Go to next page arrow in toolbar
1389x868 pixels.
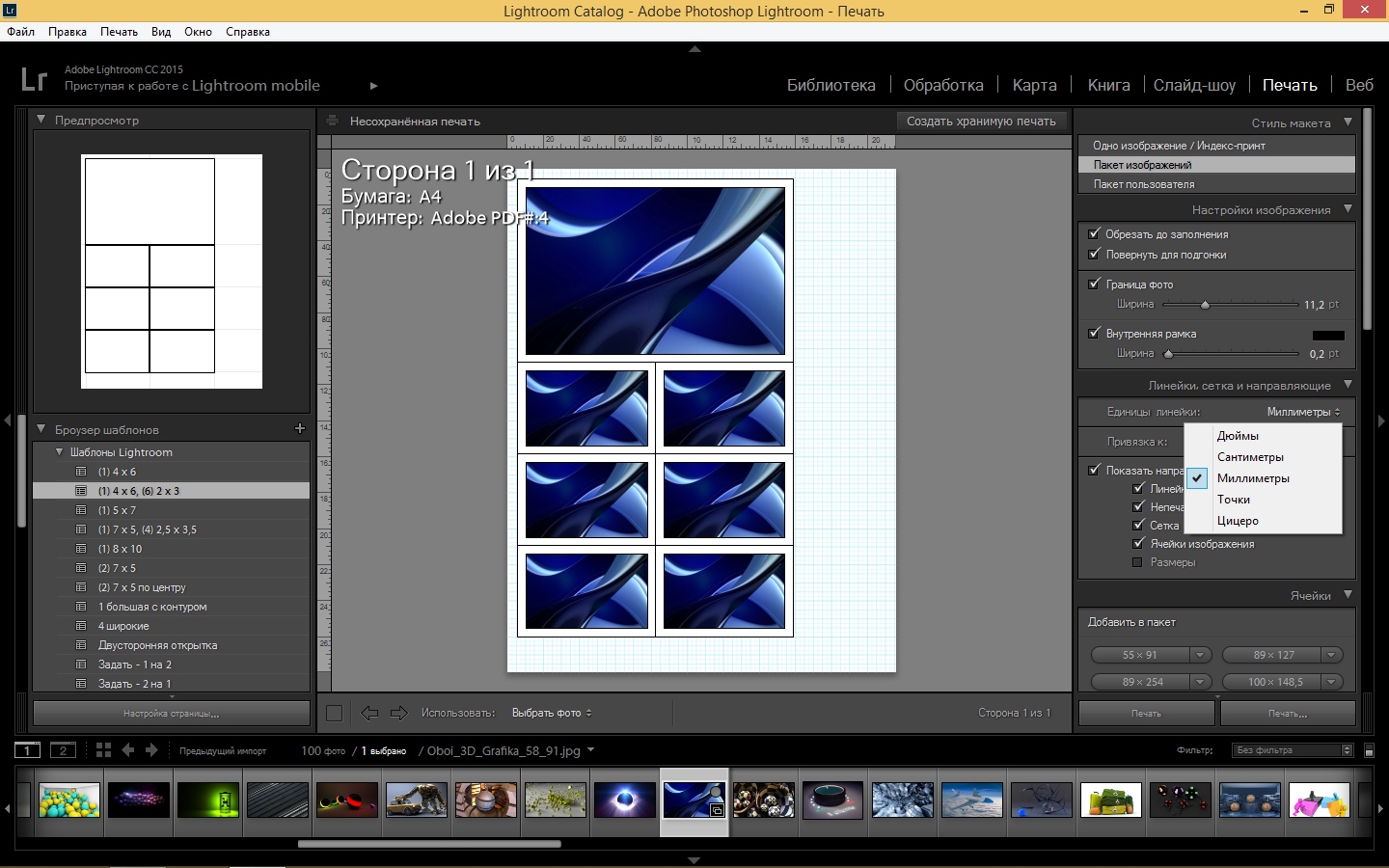(398, 713)
